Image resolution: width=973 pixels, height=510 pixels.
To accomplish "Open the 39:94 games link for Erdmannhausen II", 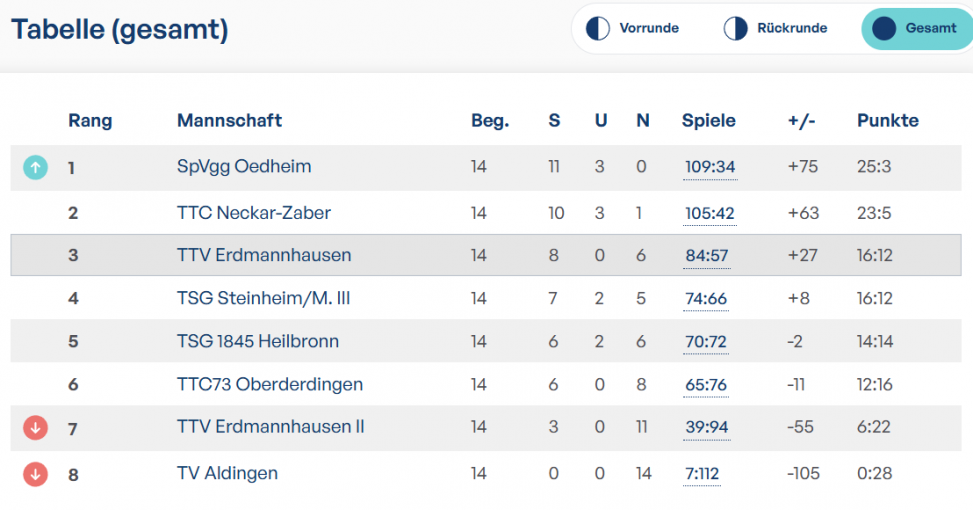I will coord(707,427).
